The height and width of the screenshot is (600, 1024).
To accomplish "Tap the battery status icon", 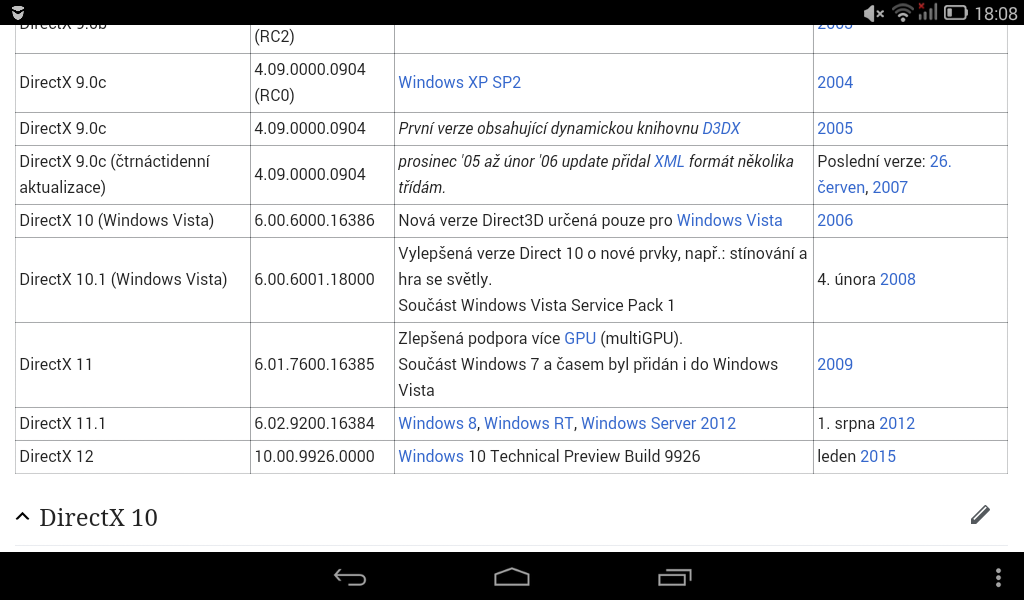I will tap(955, 13).
